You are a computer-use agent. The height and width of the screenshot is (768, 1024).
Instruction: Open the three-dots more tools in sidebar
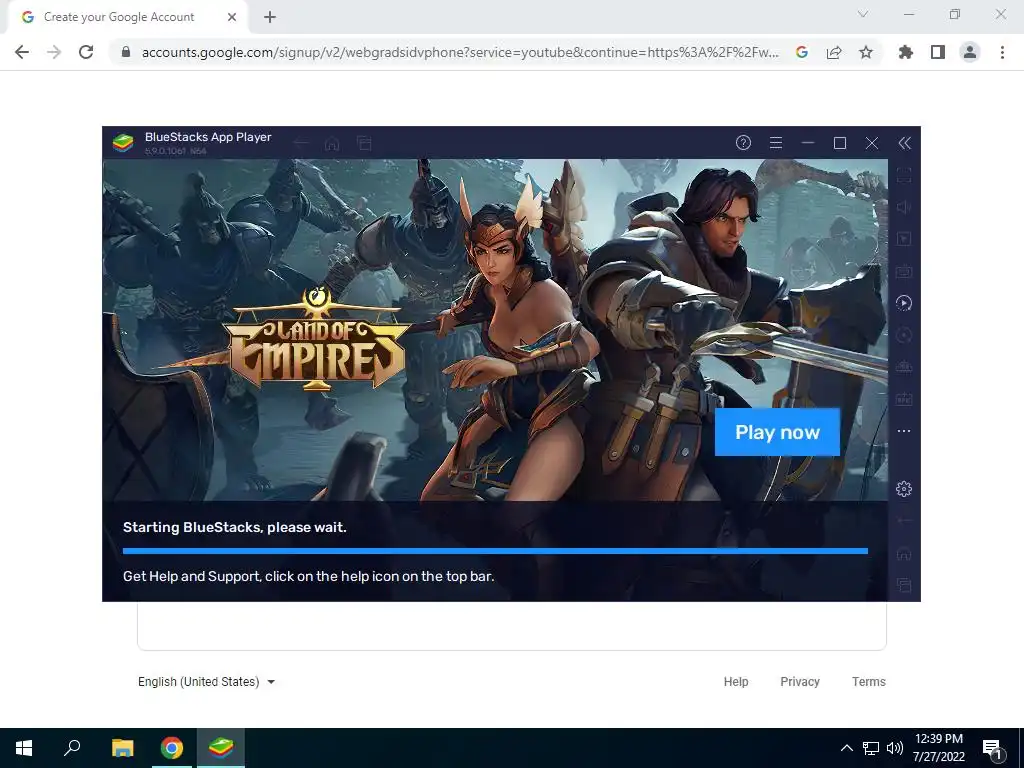pos(904,431)
